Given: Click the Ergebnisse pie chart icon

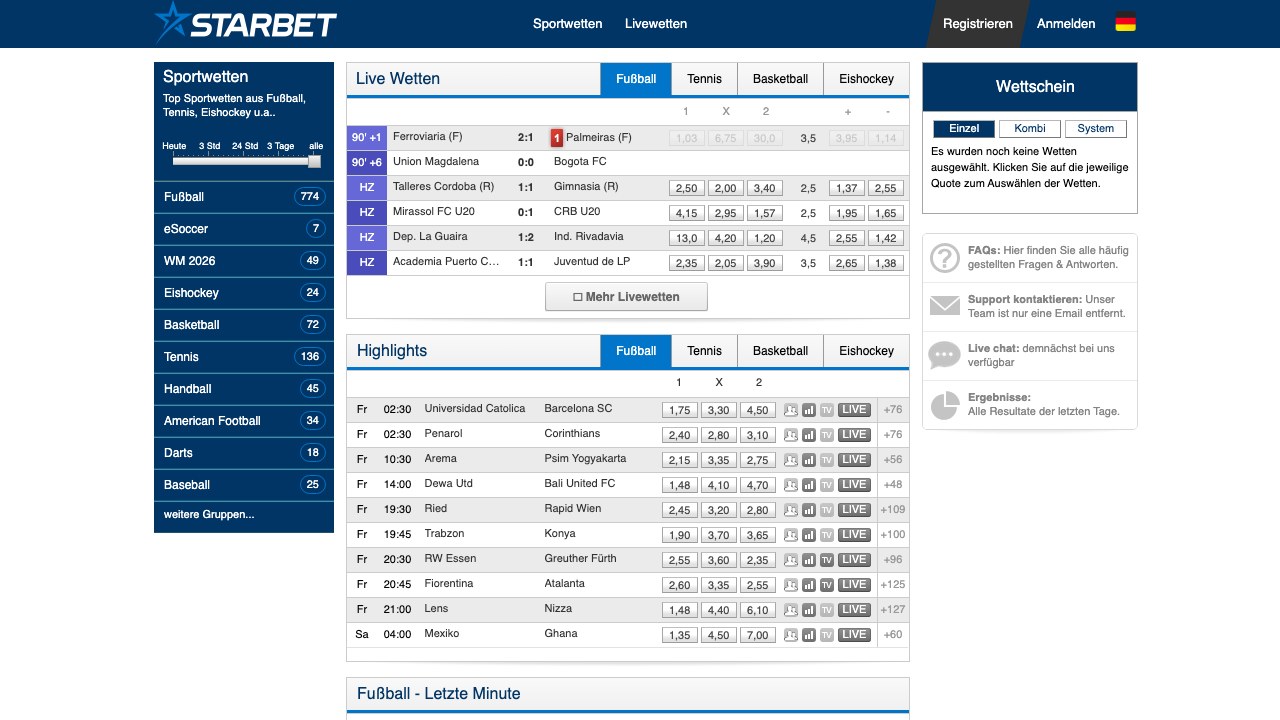Looking at the screenshot, I should [x=945, y=405].
